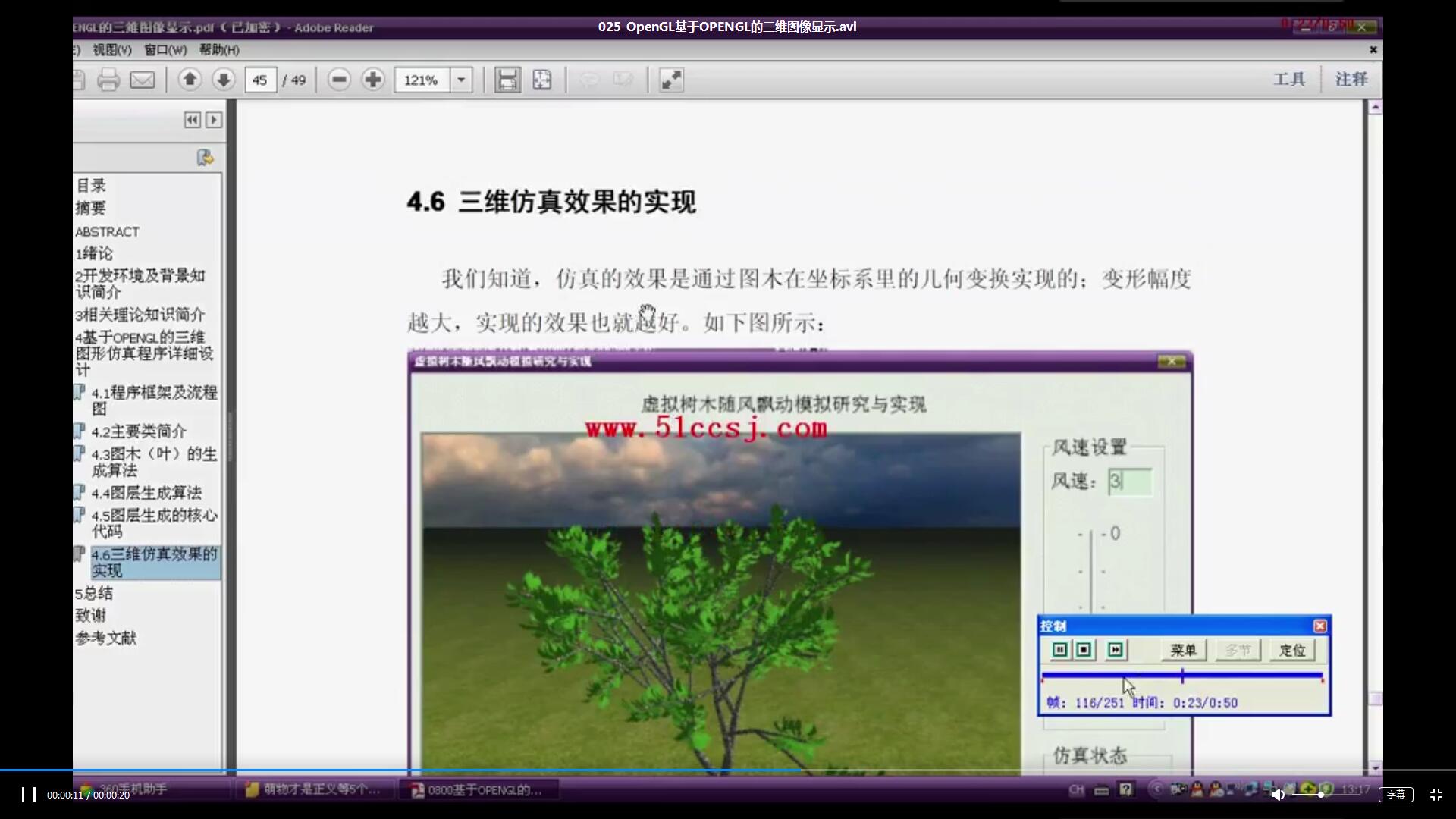Screen dimensions: 1456x819
Task: Click the bookmarks options icon in sidebar
Action: pos(205,158)
